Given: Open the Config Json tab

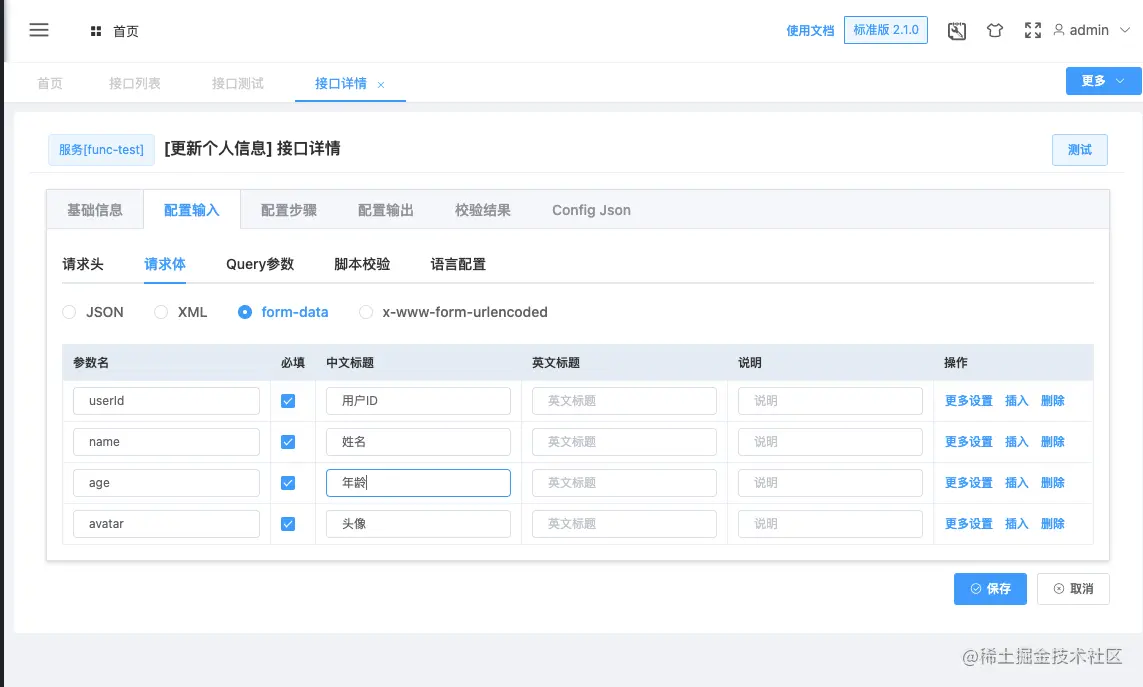Looking at the screenshot, I should point(591,210).
